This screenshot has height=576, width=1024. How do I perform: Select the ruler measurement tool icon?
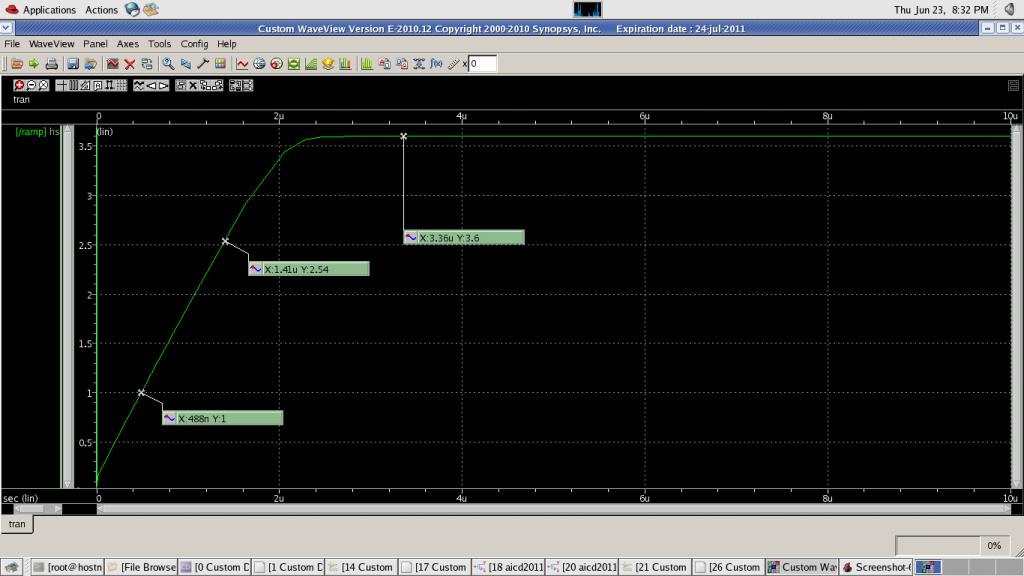point(453,63)
